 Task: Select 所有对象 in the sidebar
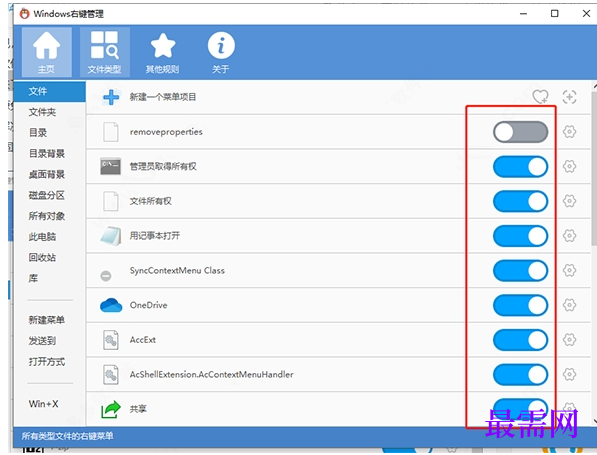47,216
